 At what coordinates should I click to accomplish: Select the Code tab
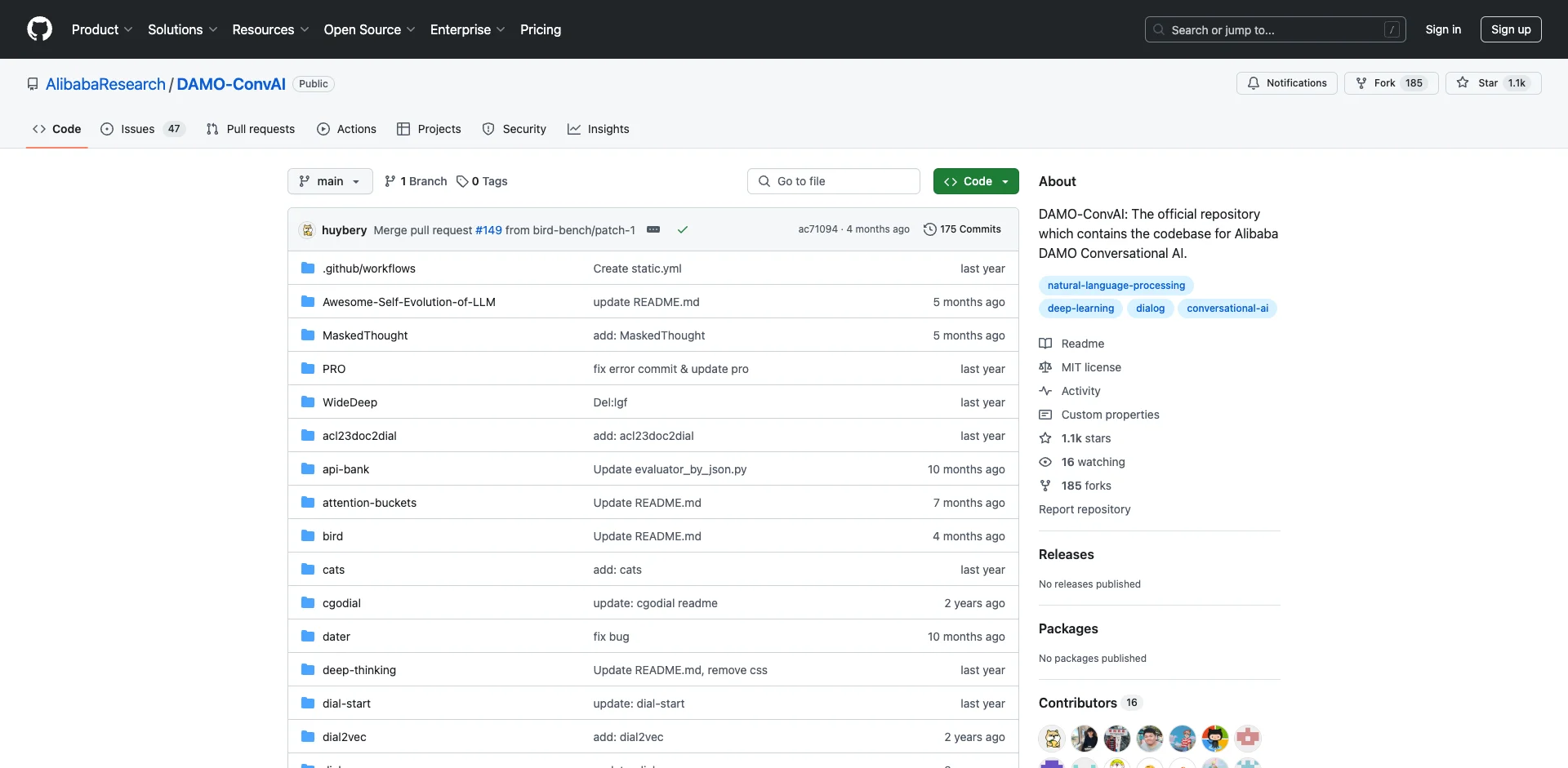(57, 129)
